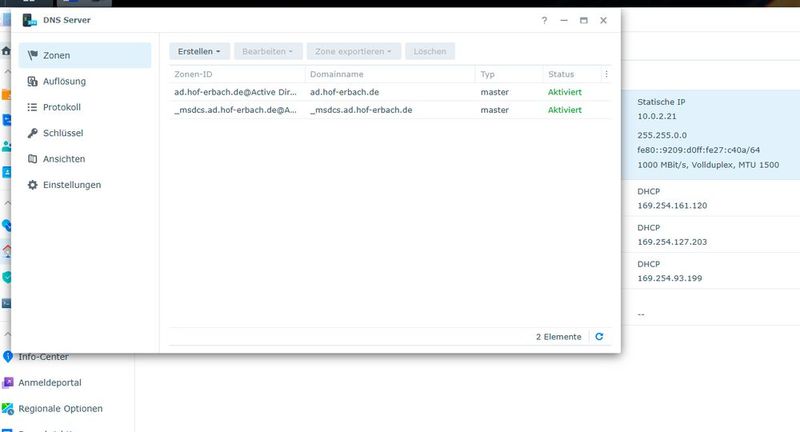
Task: Click the Schlüssel key icon
Action: [x=33, y=133]
